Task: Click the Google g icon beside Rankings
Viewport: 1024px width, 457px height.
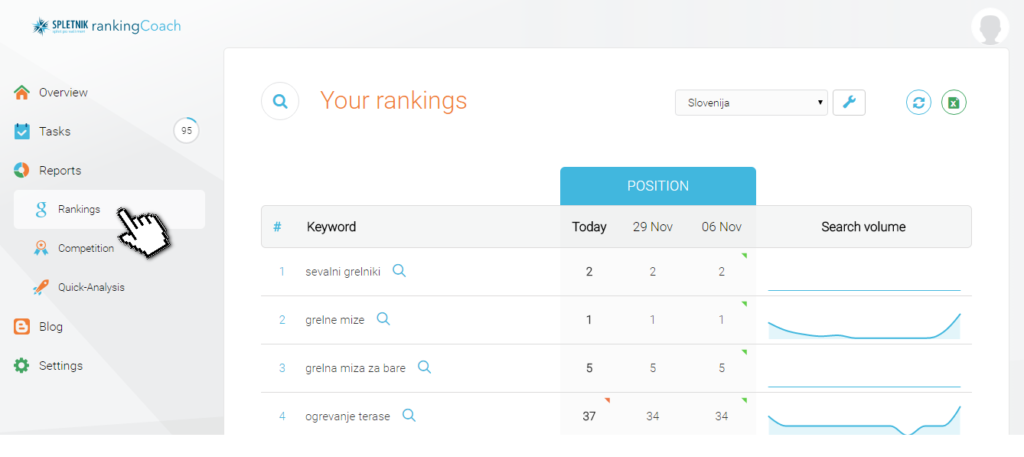Action: pyautogui.click(x=41, y=210)
